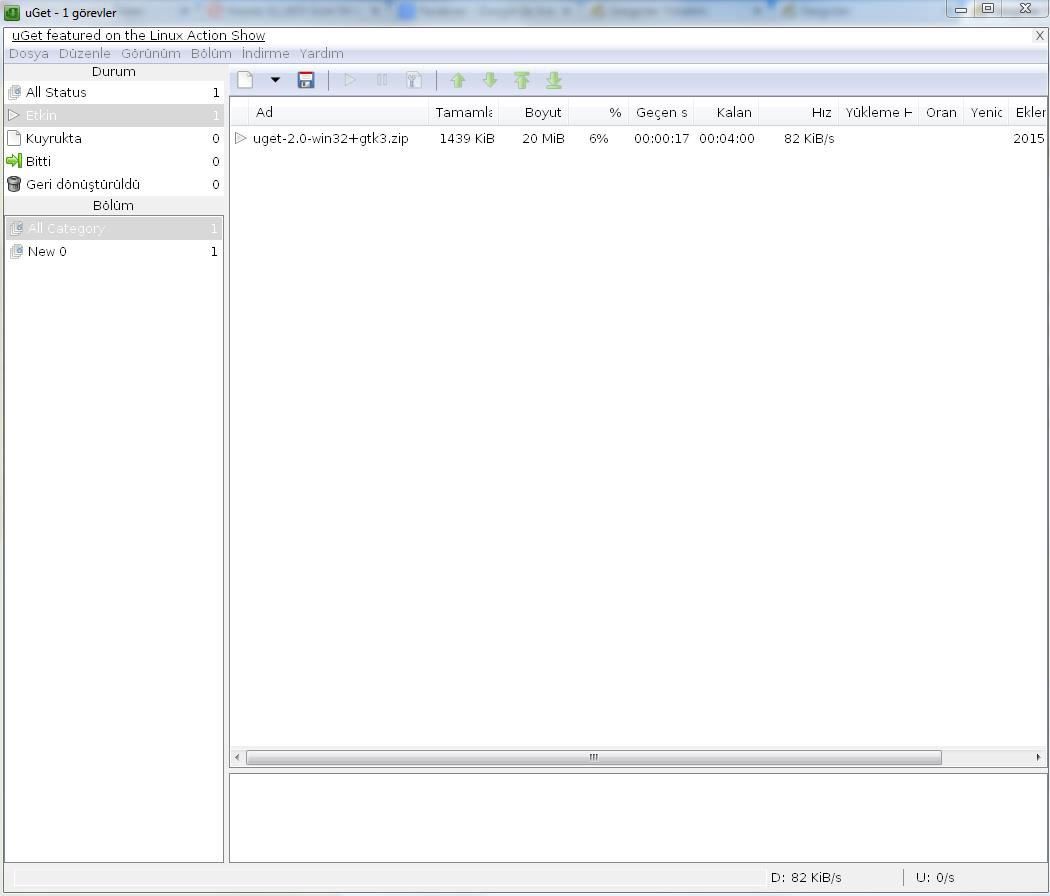The image size is (1050, 896).
Task: Click the 82 KiB/s speed cell
Action: click(x=809, y=139)
